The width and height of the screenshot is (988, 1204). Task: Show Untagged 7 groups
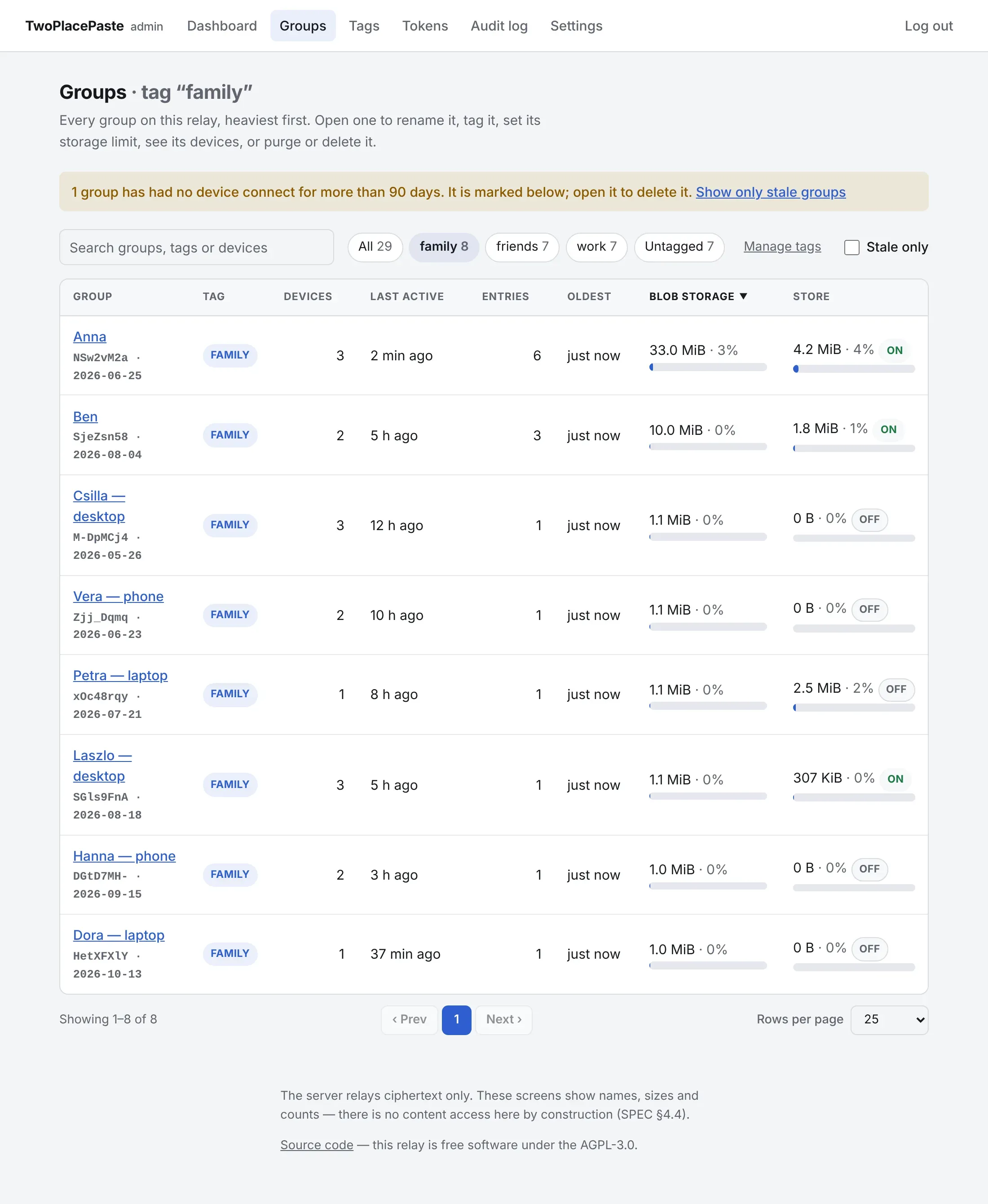679,247
